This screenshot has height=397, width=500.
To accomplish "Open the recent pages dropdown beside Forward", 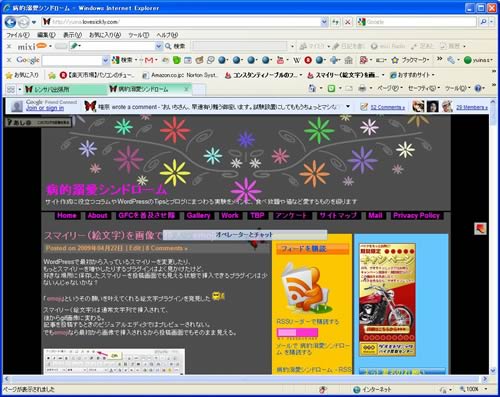I will 34,22.
